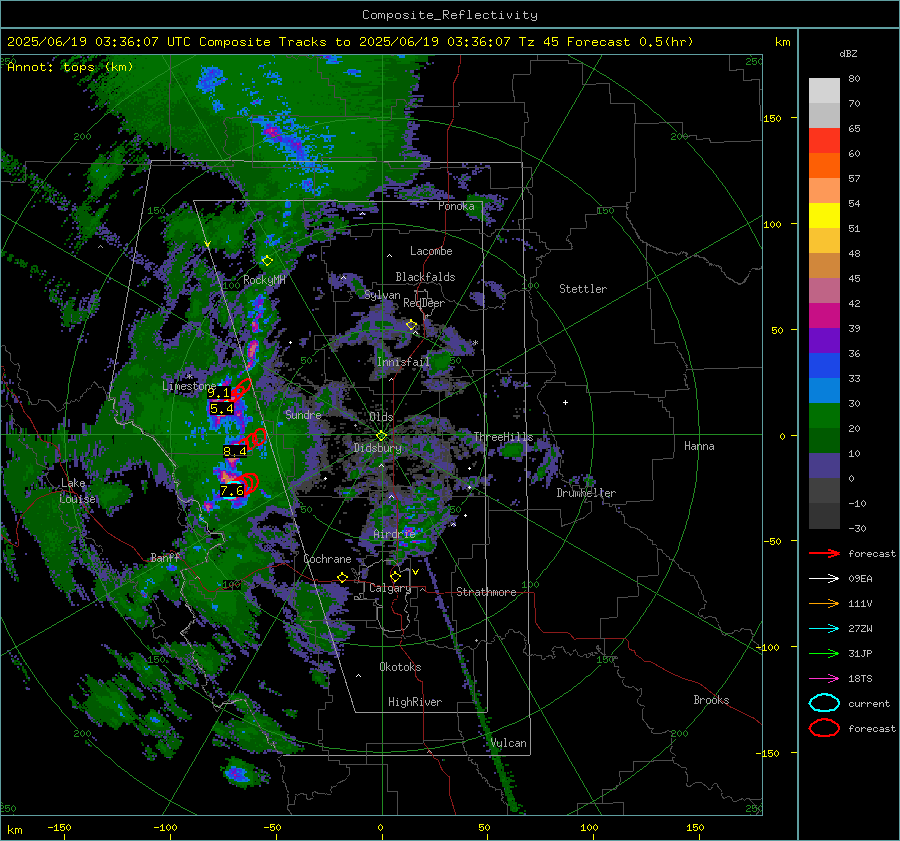Click the Lake Louise label
This screenshot has height=841, width=900.
coord(79,491)
